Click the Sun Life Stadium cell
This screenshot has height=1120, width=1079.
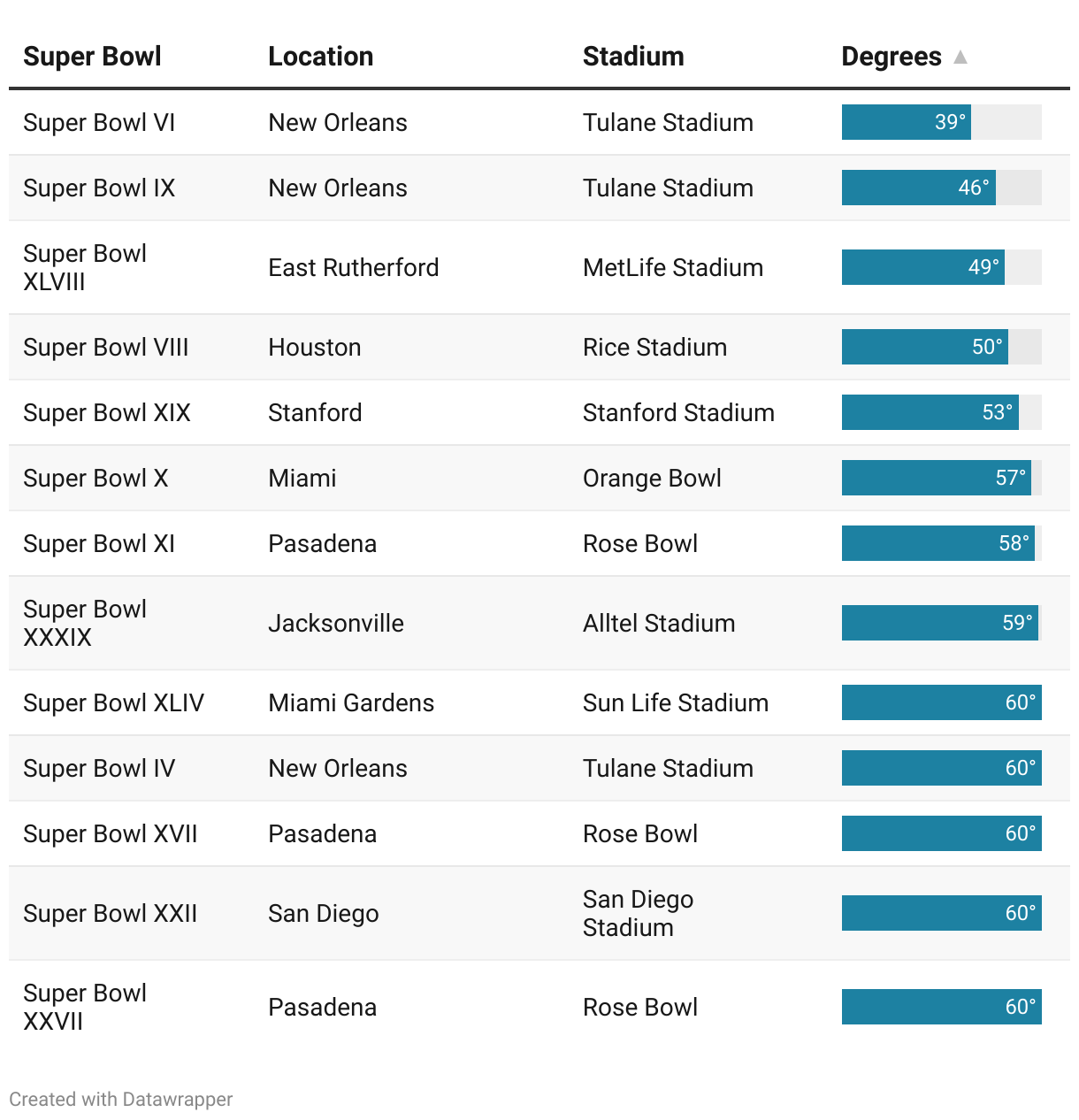click(676, 702)
